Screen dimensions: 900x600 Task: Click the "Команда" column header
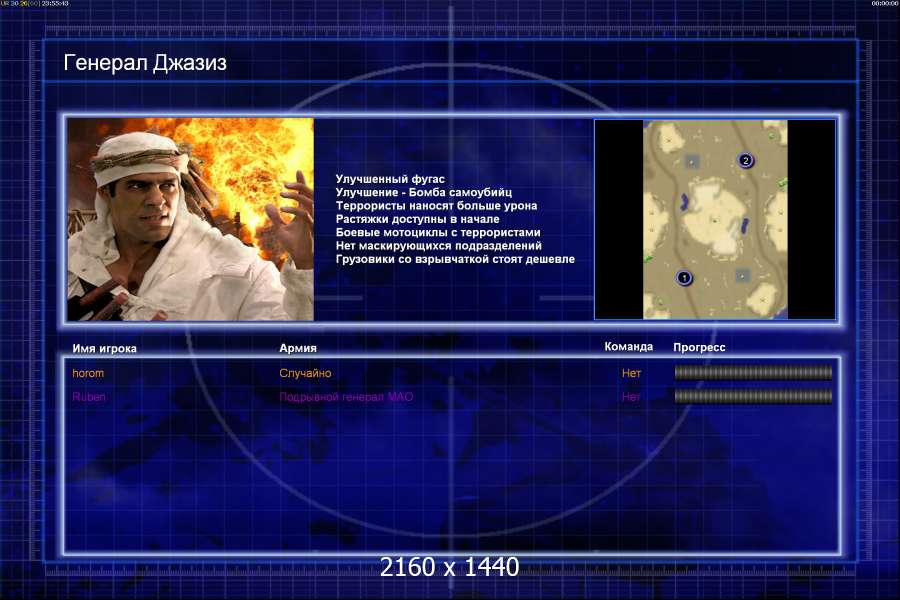629,346
